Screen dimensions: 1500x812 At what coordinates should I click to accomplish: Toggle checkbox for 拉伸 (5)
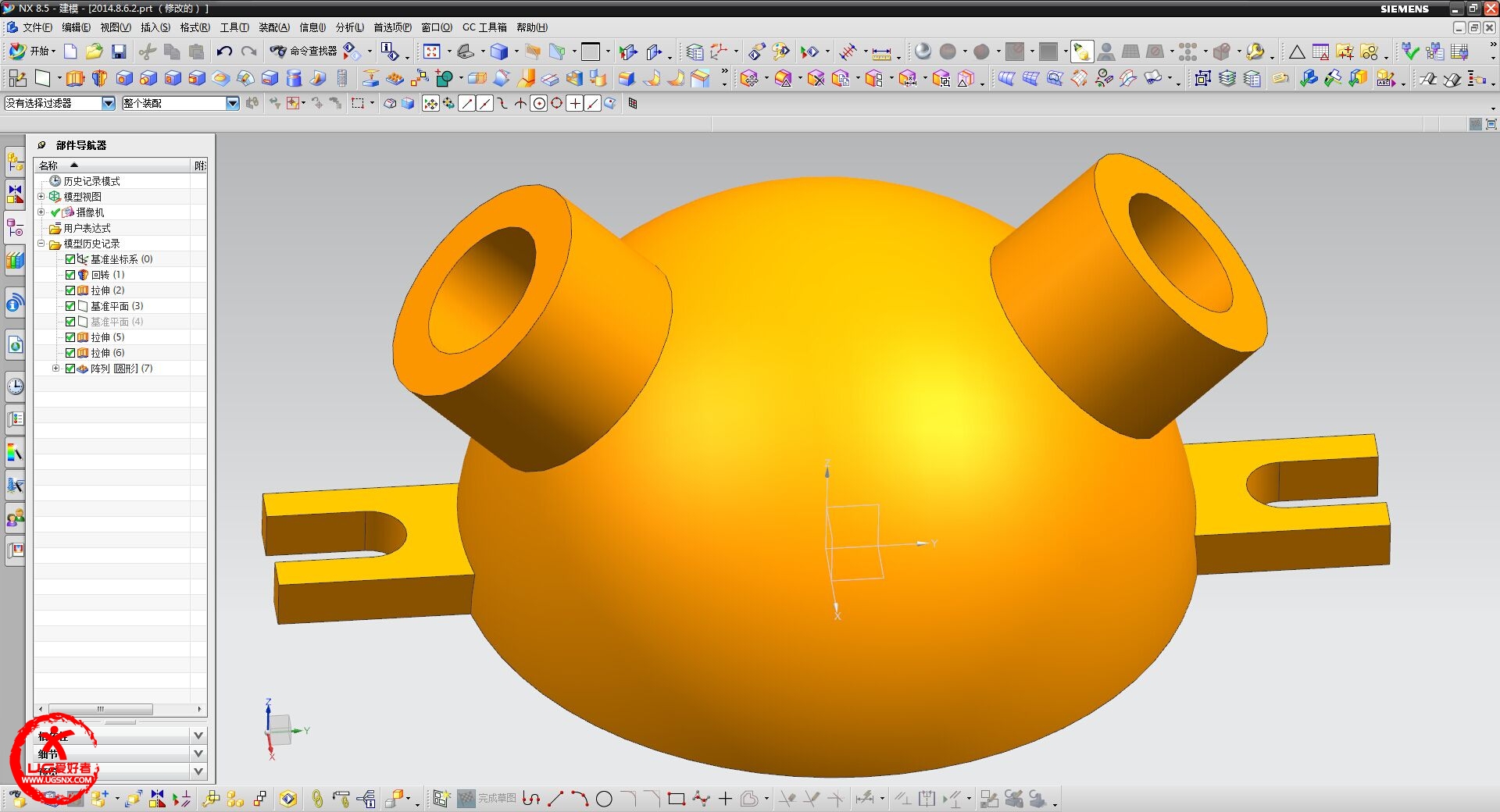coord(70,337)
